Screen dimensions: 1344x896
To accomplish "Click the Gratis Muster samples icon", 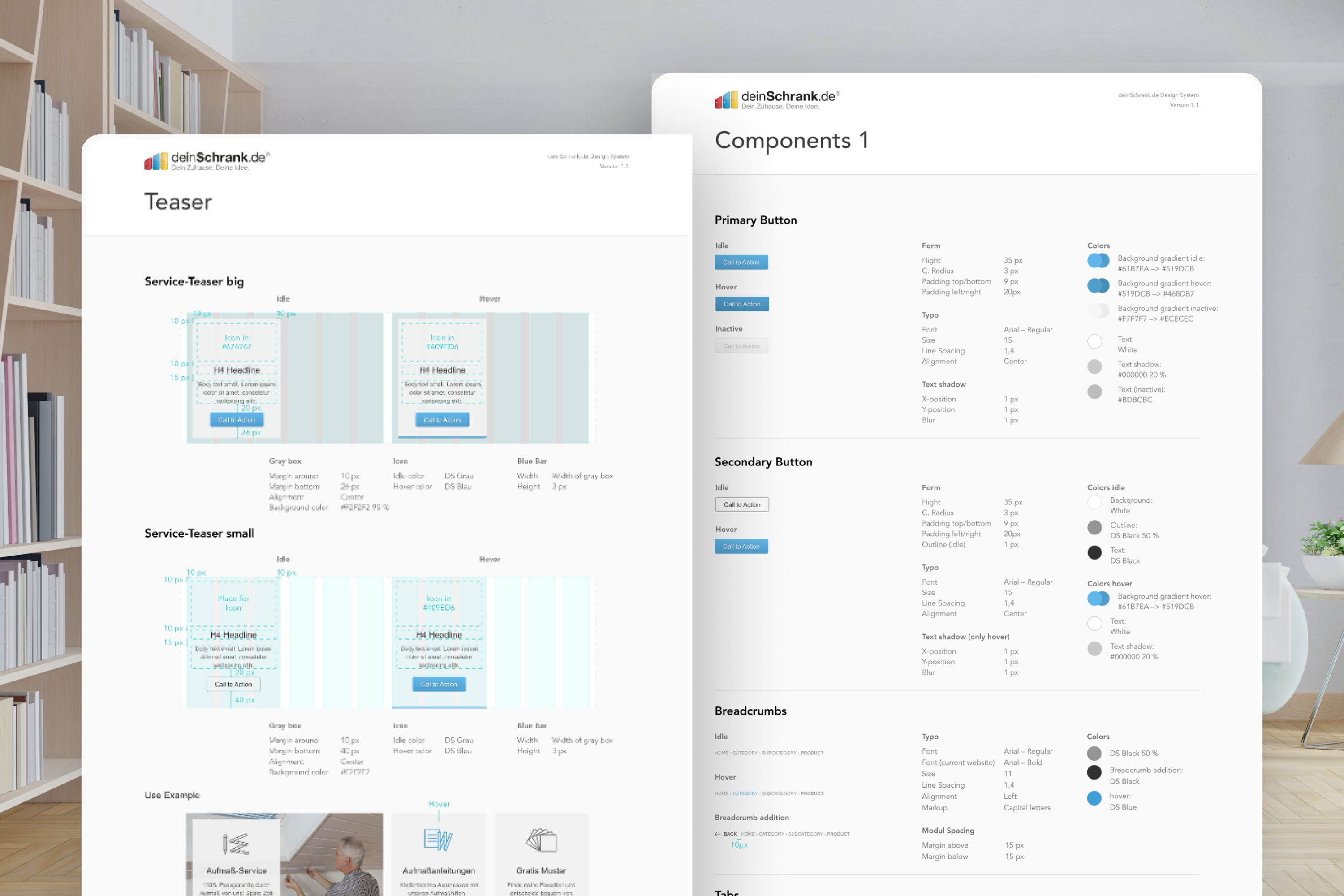I will point(541,840).
